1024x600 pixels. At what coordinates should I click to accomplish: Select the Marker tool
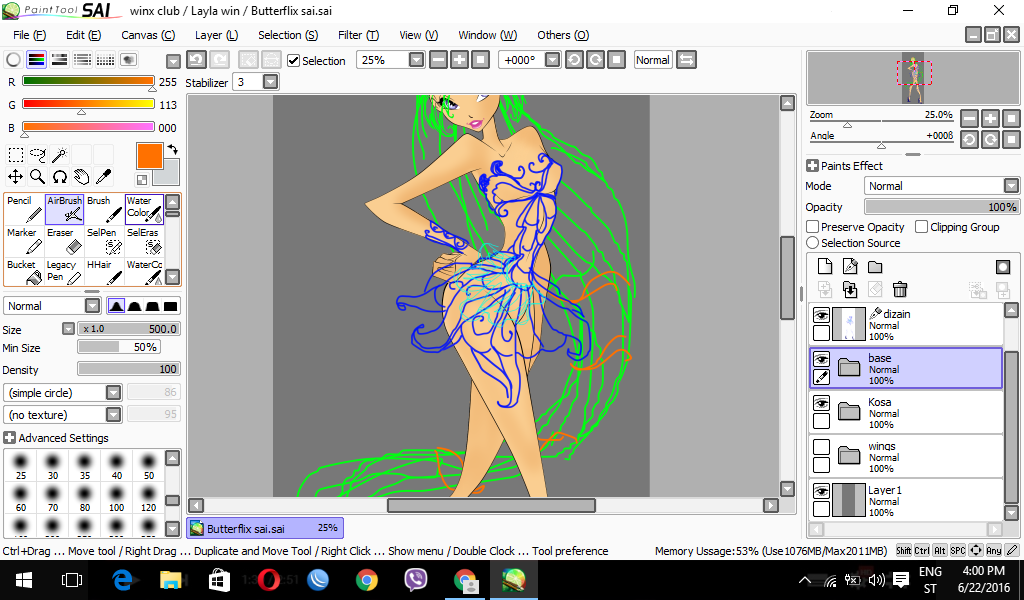(x=24, y=241)
